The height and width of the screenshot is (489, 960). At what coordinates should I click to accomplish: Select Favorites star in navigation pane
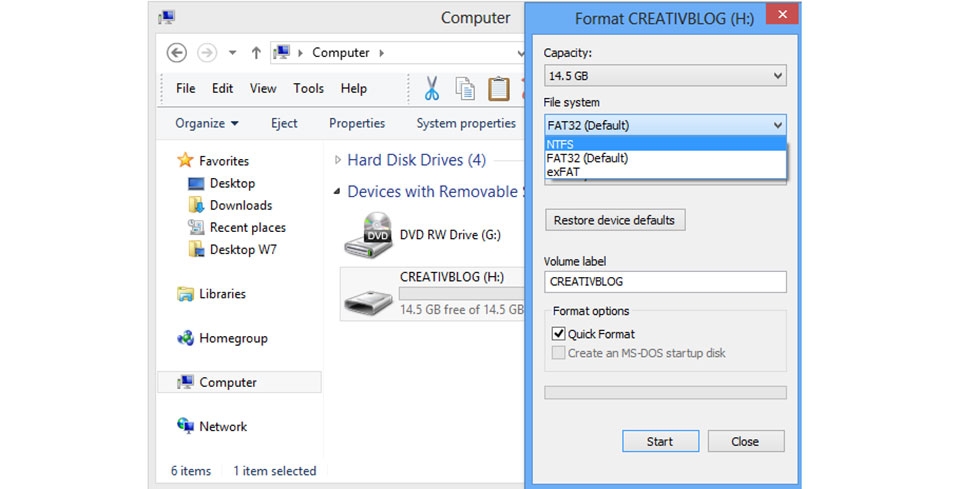click(x=185, y=160)
